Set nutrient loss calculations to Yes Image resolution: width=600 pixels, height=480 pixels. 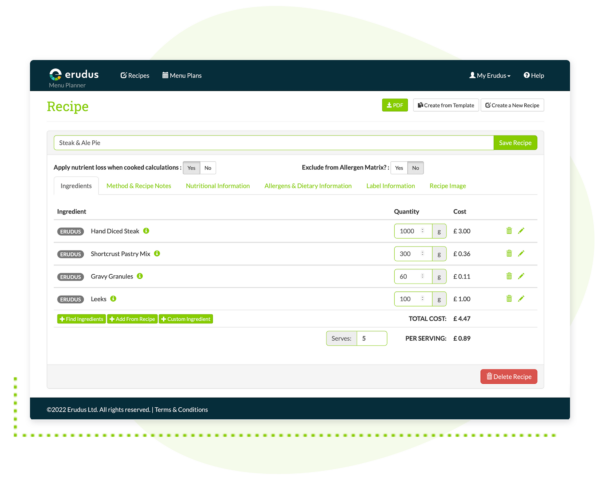tap(190, 168)
